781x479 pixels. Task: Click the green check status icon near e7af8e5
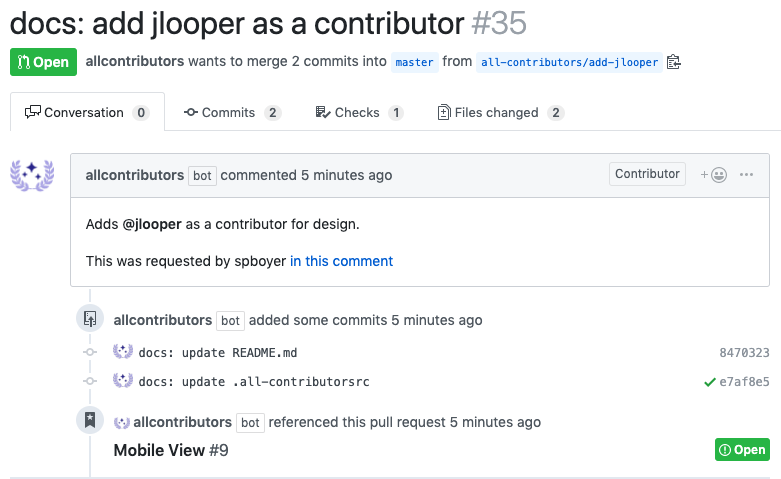point(710,382)
